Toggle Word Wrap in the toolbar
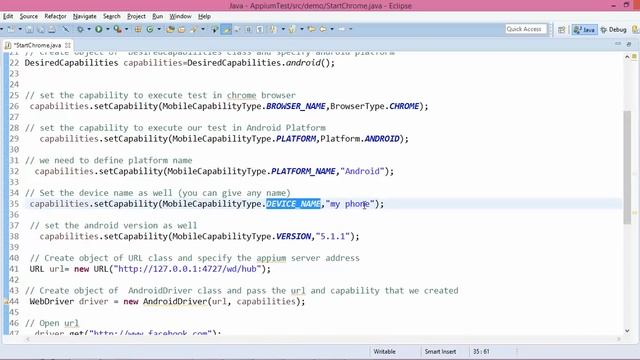 [x=237, y=29]
